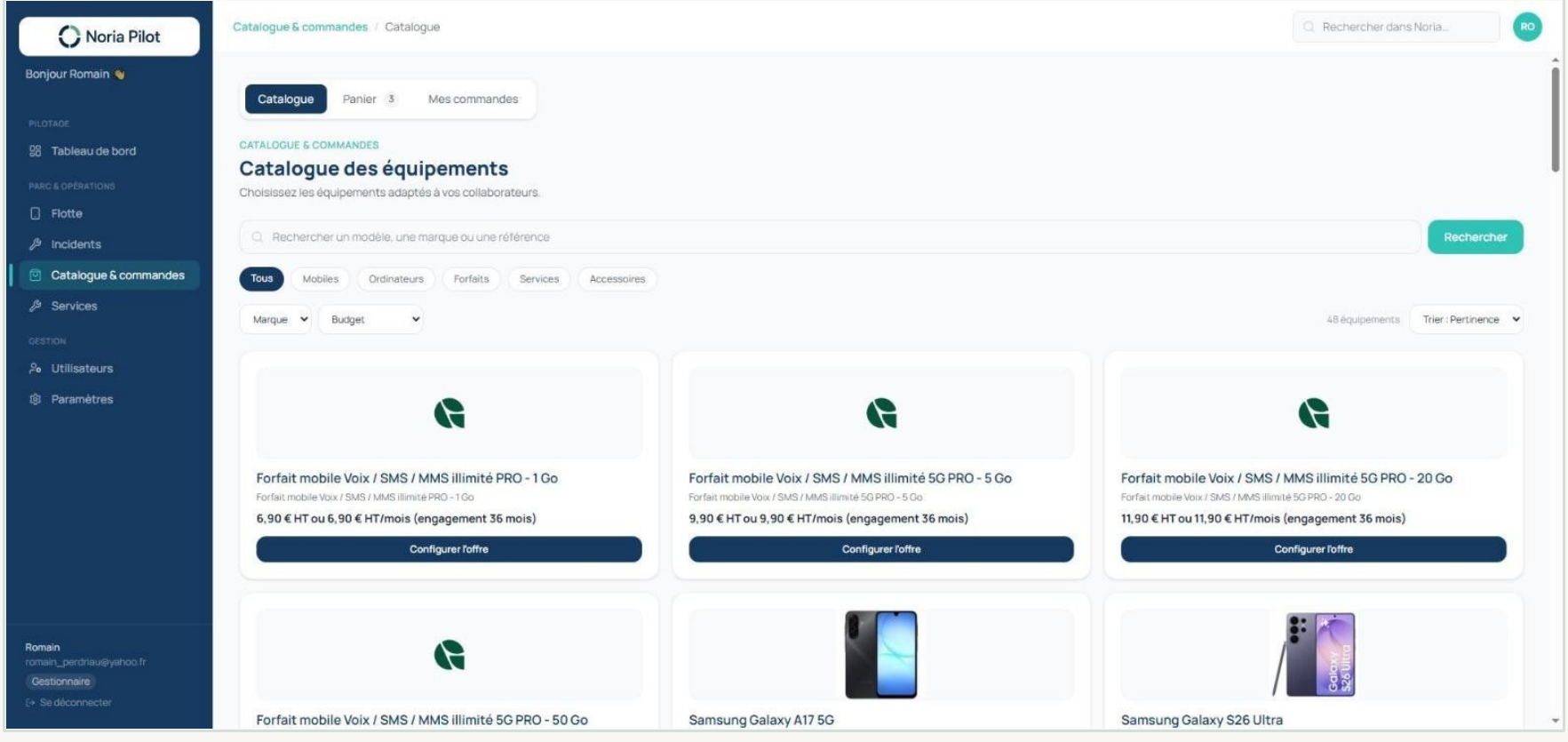1568x742 pixels.
Task: Click the logo image on the 5G PRO - 5 Go card
Action: pyautogui.click(x=881, y=413)
